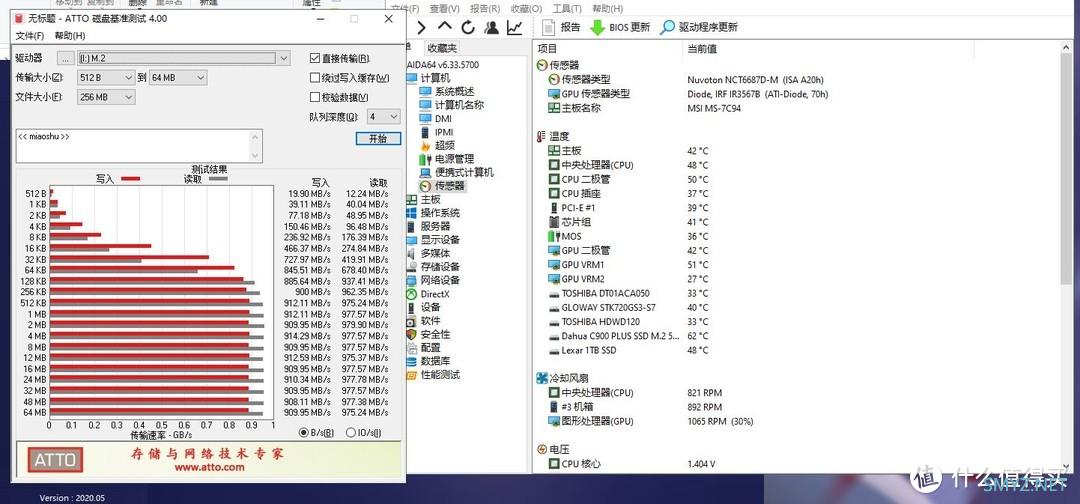Open 64 MB transfer size dropdown

[x=178, y=78]
